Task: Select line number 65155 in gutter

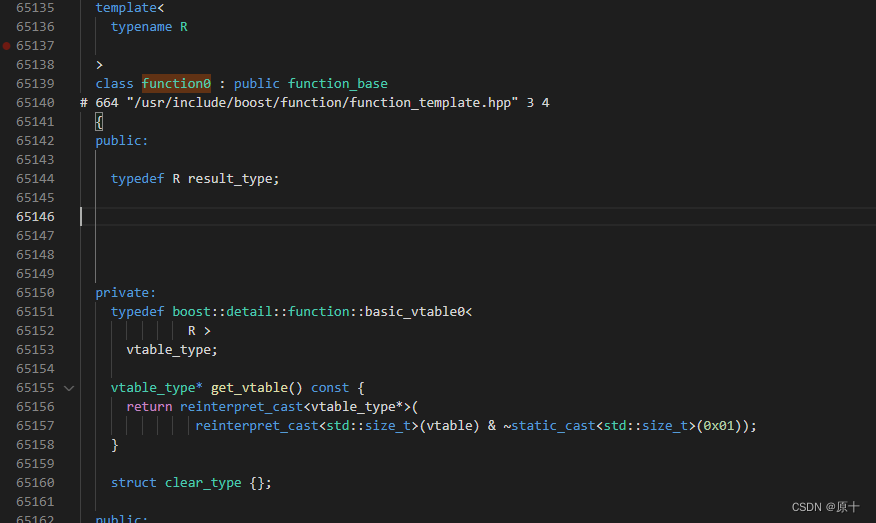Action: pyautogui.click(x=35, y=388)
